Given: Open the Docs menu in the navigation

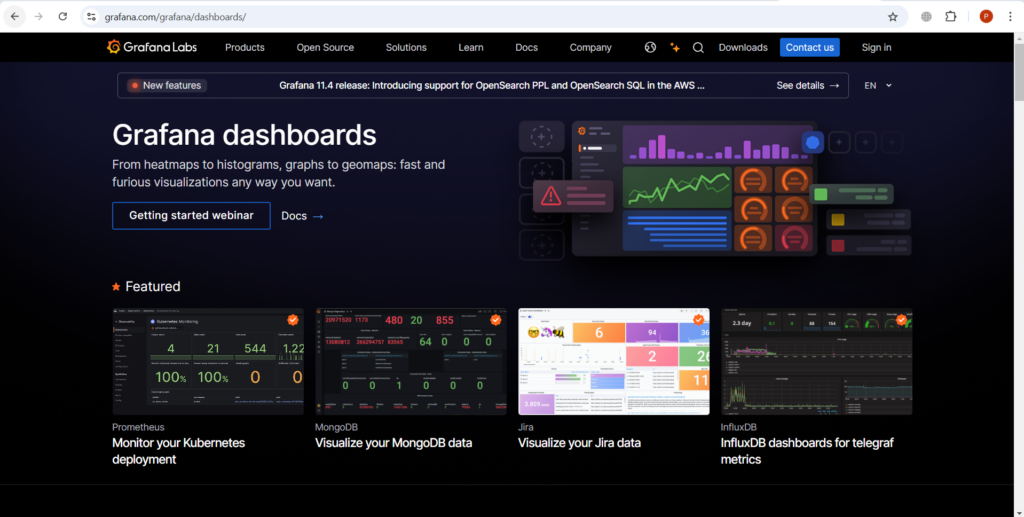Looking at the screenshot, I should pos(526,48).
